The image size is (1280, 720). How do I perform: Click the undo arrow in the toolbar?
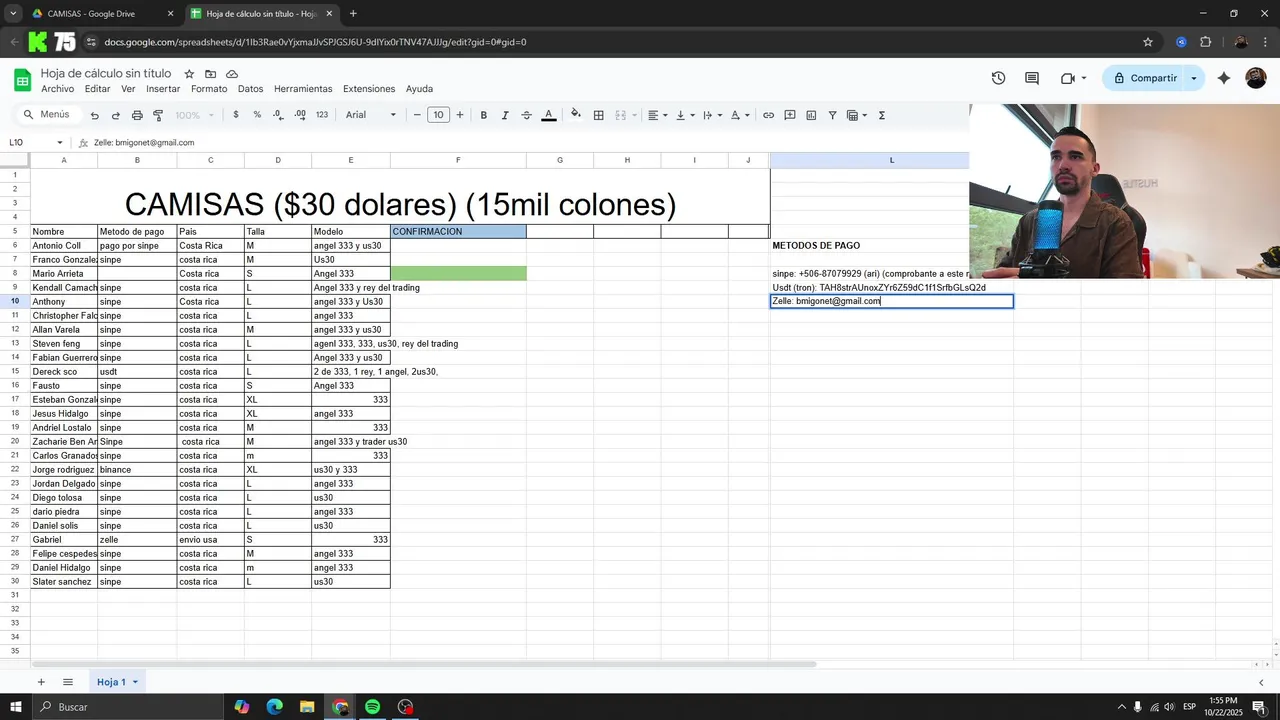pyautogui.click(x=95, y=115)
